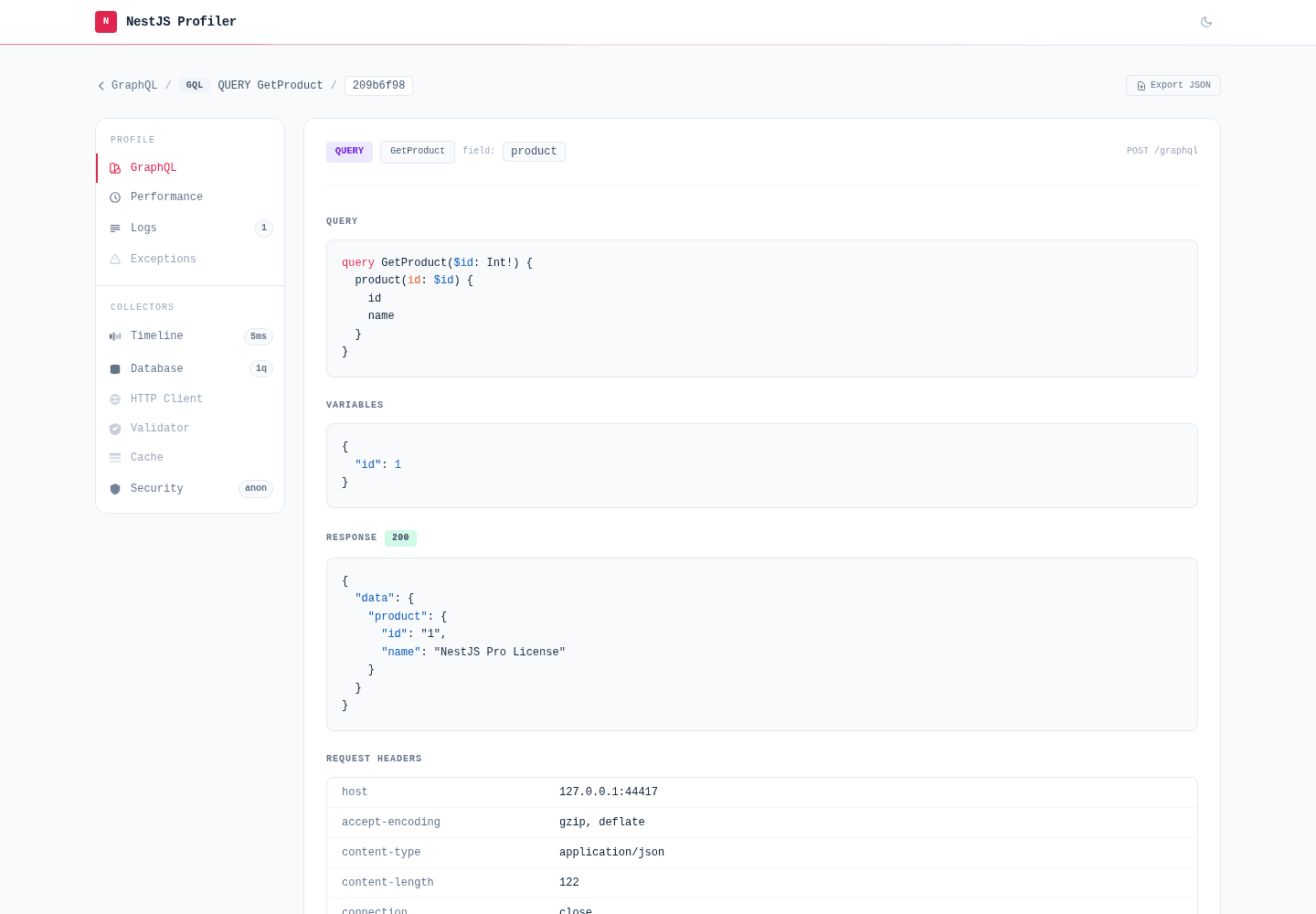Click the Validator shield-check icon
The height and width of the screenshot is (914, 1316).
115,429
